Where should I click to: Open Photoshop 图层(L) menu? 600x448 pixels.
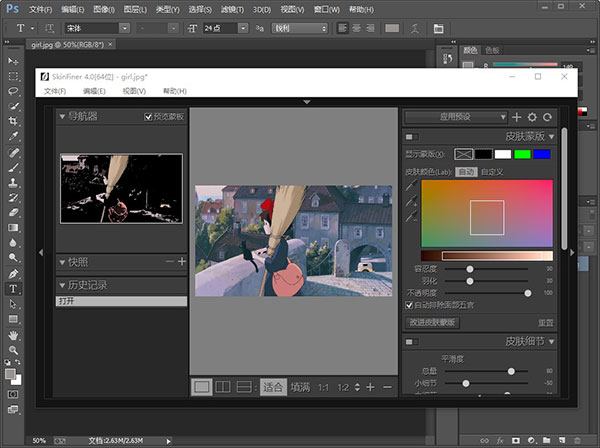135,10
